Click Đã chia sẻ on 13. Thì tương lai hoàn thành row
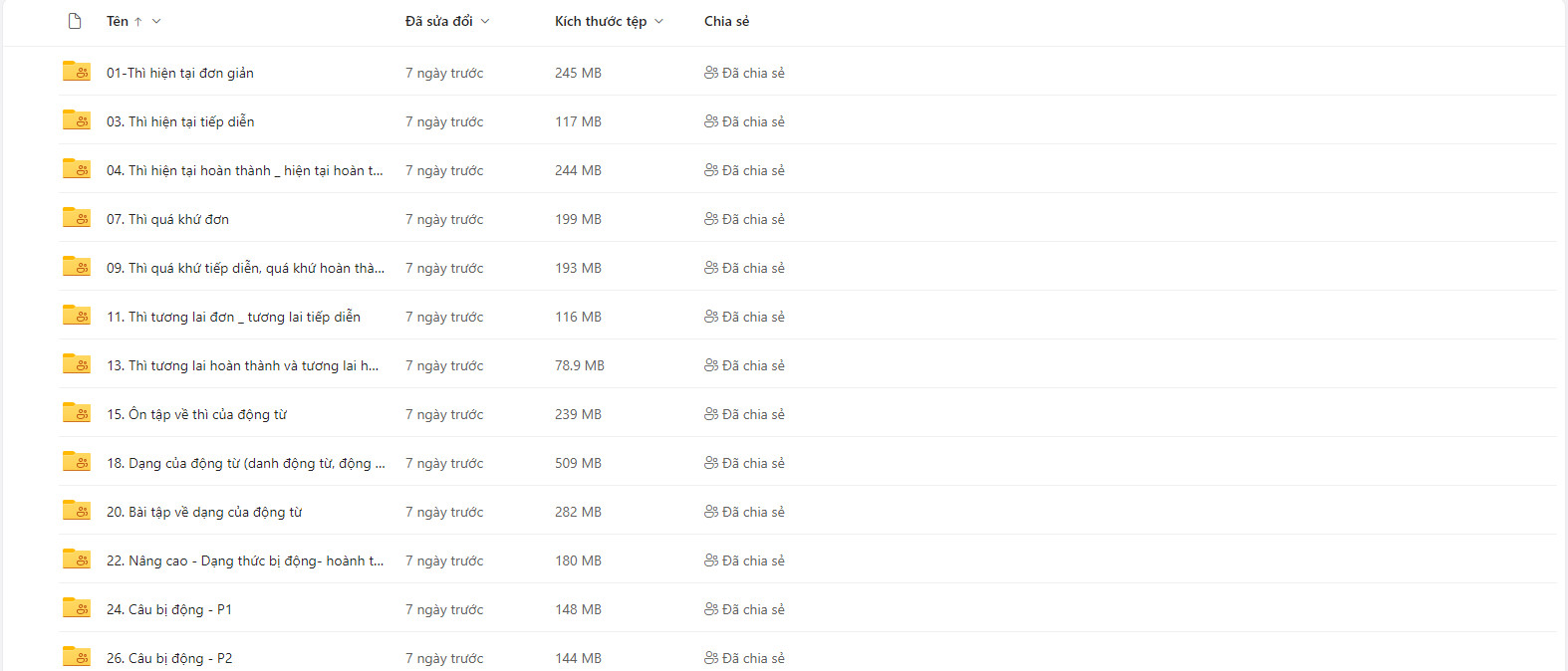1568x671 pixels. (x=753, y=365)
